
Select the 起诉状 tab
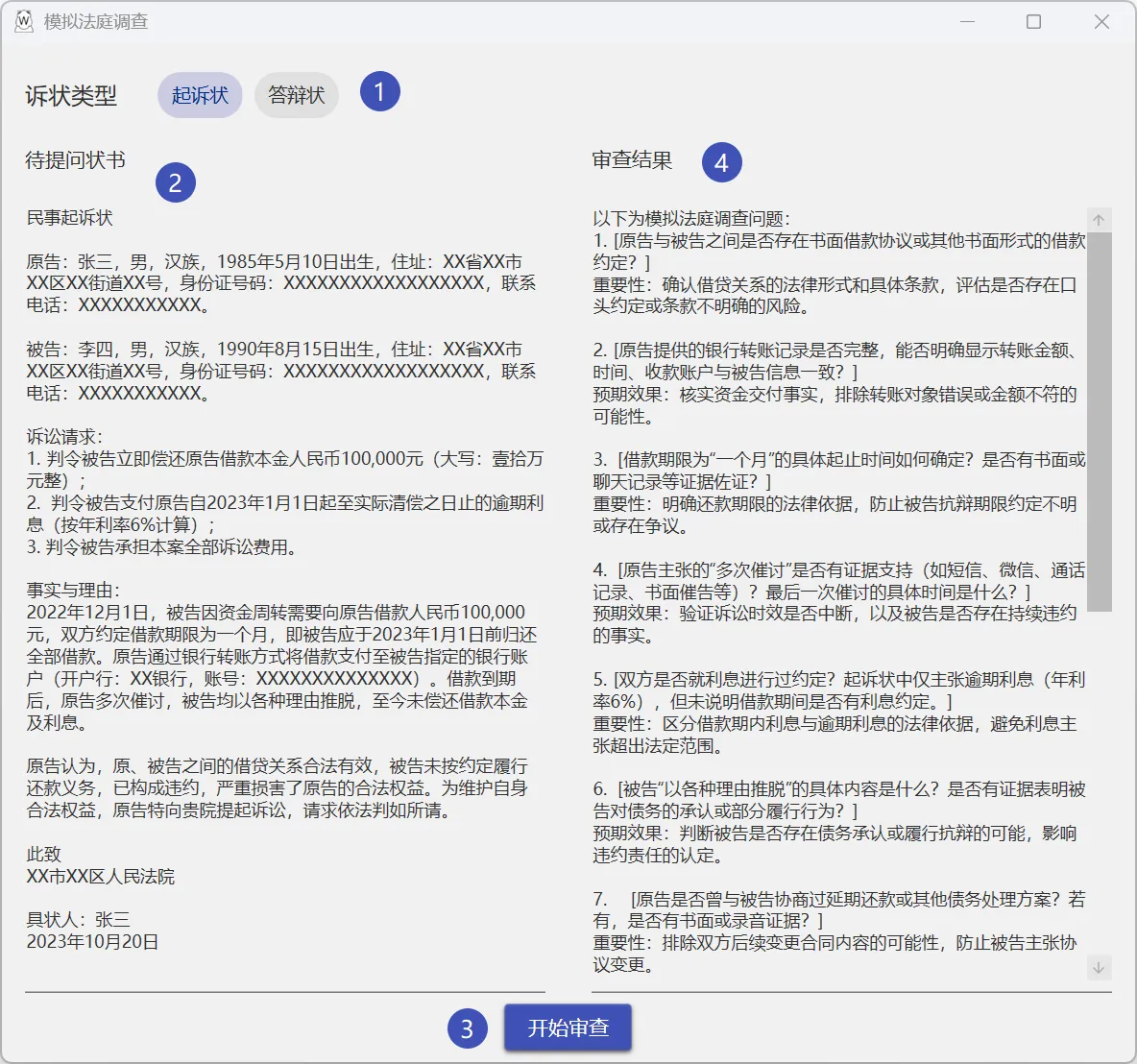(199, 94)
